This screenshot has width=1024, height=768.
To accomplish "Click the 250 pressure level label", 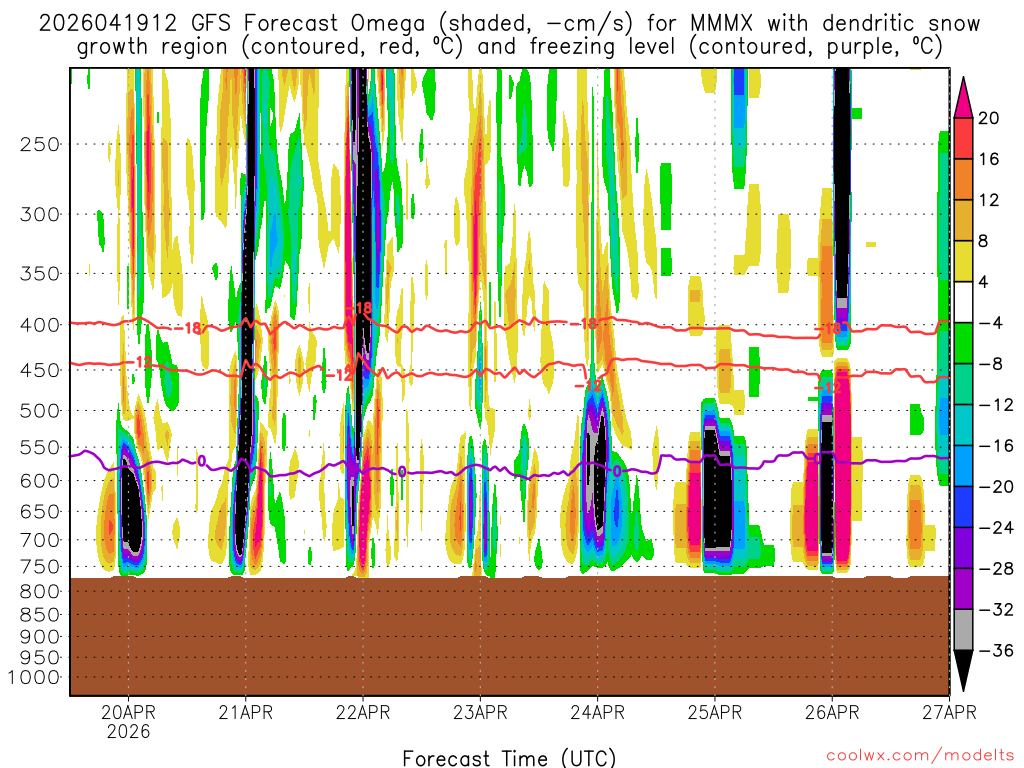I will [40, 144].
